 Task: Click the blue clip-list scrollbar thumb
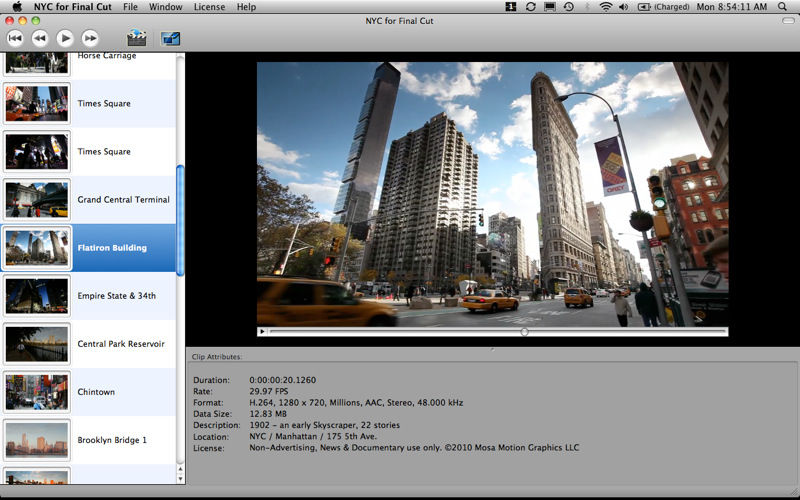(180, 220)
